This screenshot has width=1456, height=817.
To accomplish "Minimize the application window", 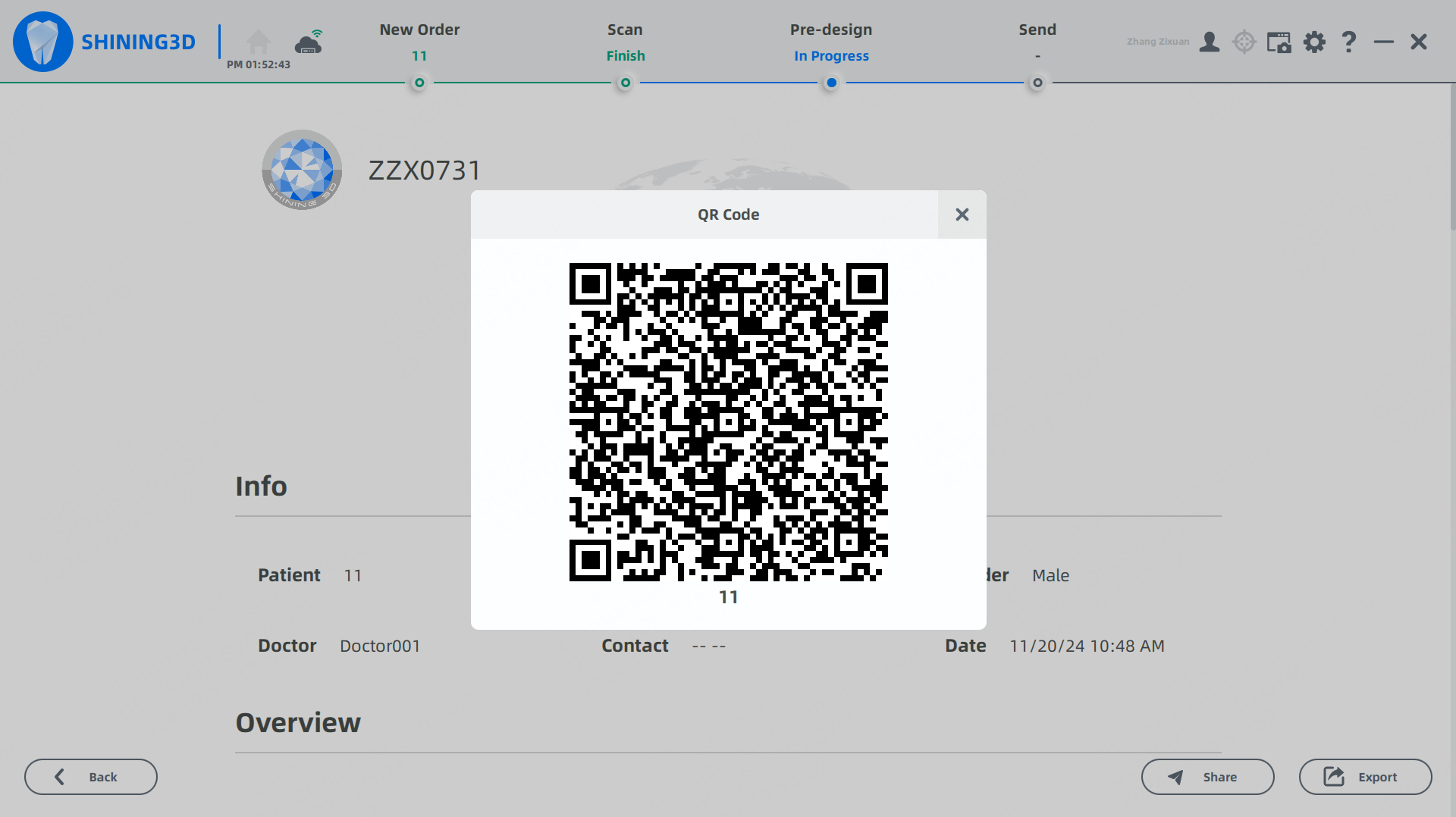I will [1384, 42].
